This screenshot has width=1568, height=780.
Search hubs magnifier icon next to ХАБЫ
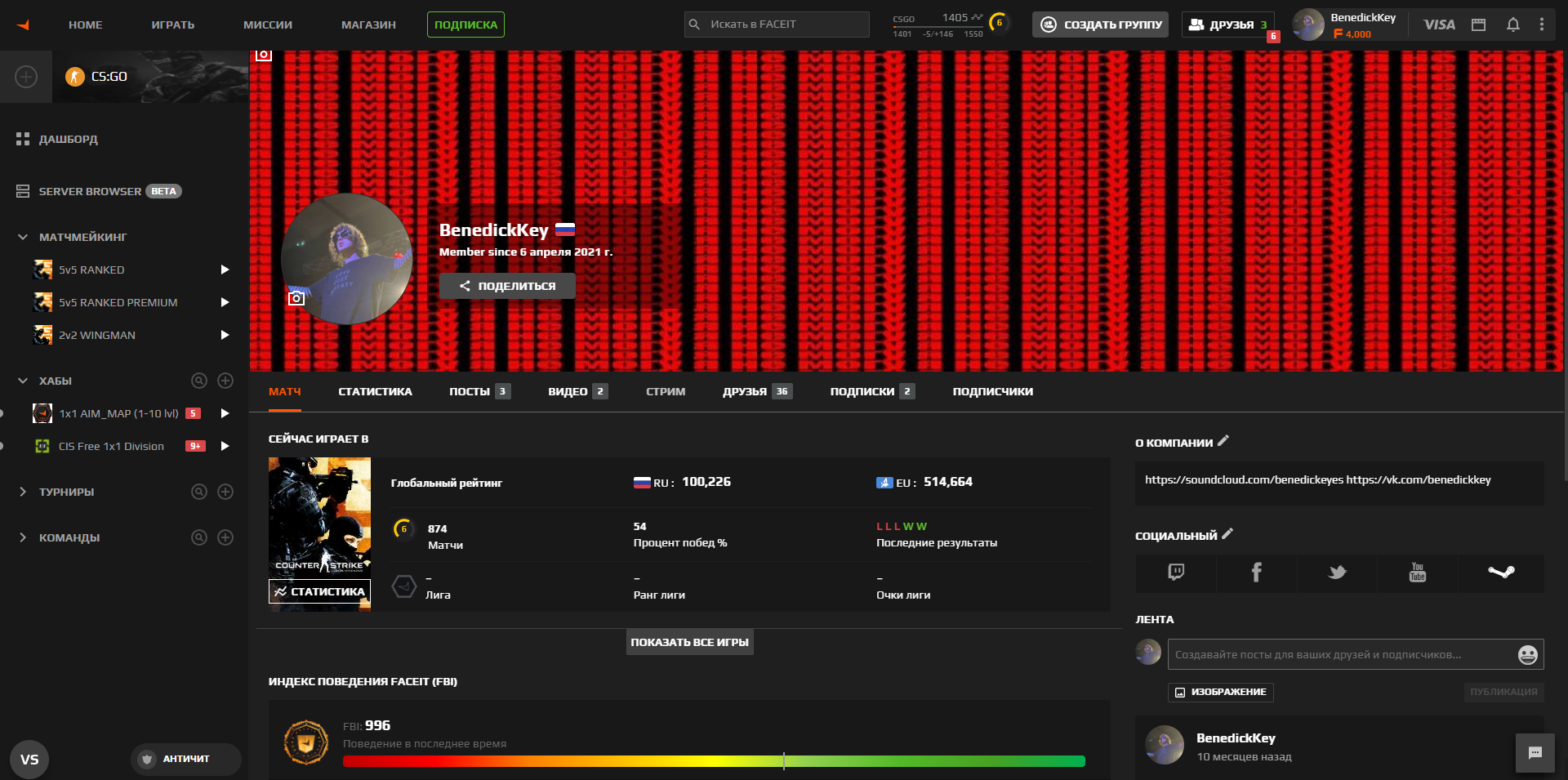(199, 381)
